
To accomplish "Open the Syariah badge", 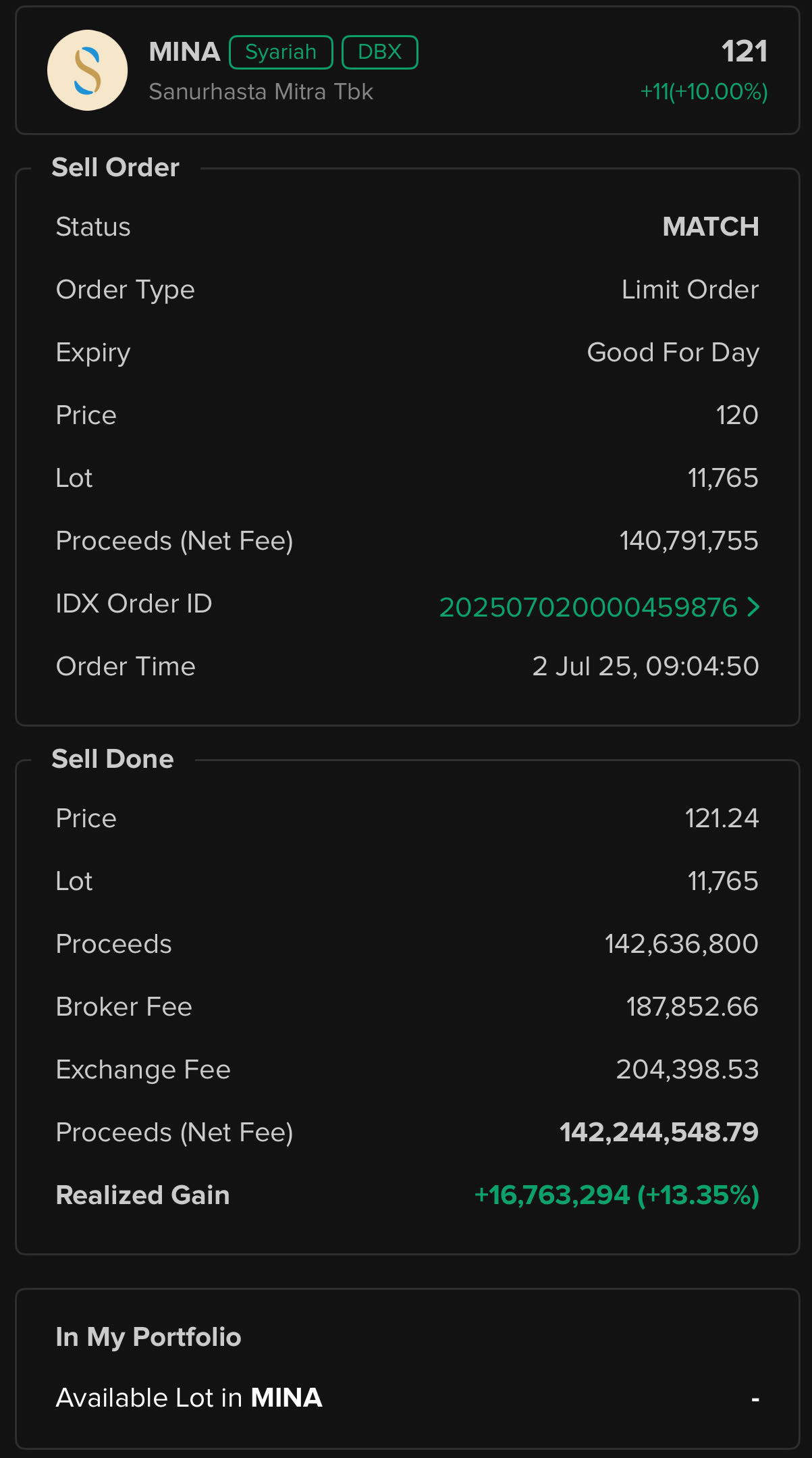I will pos(281,53).
